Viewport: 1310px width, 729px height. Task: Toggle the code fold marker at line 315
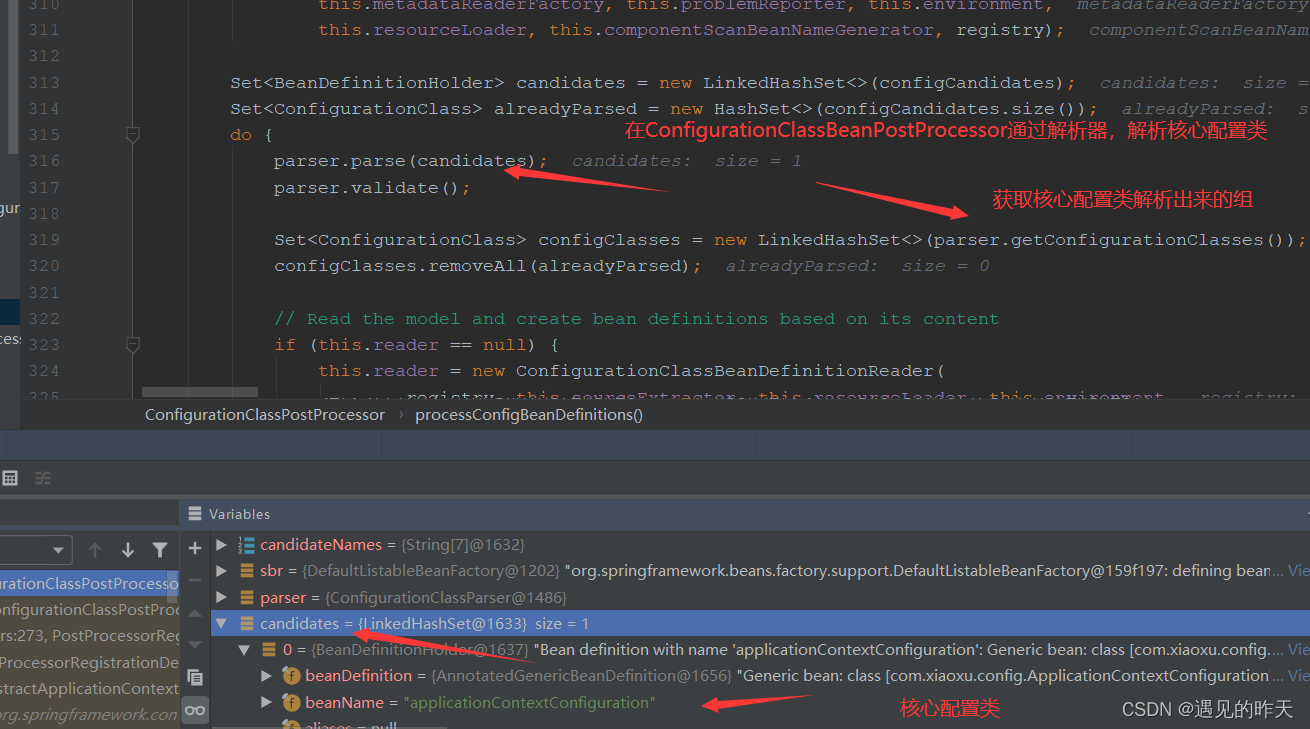132,134
